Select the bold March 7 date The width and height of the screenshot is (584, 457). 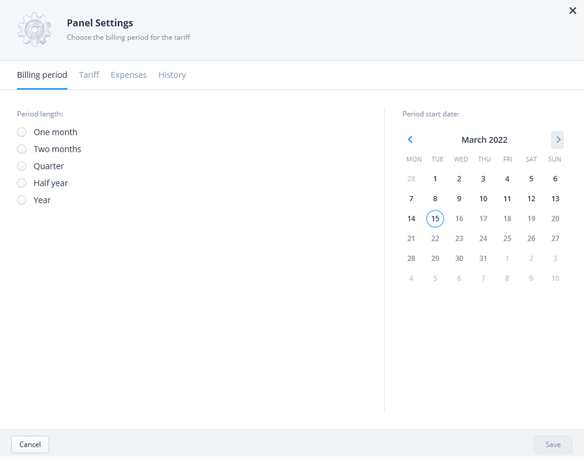(411, 199)
